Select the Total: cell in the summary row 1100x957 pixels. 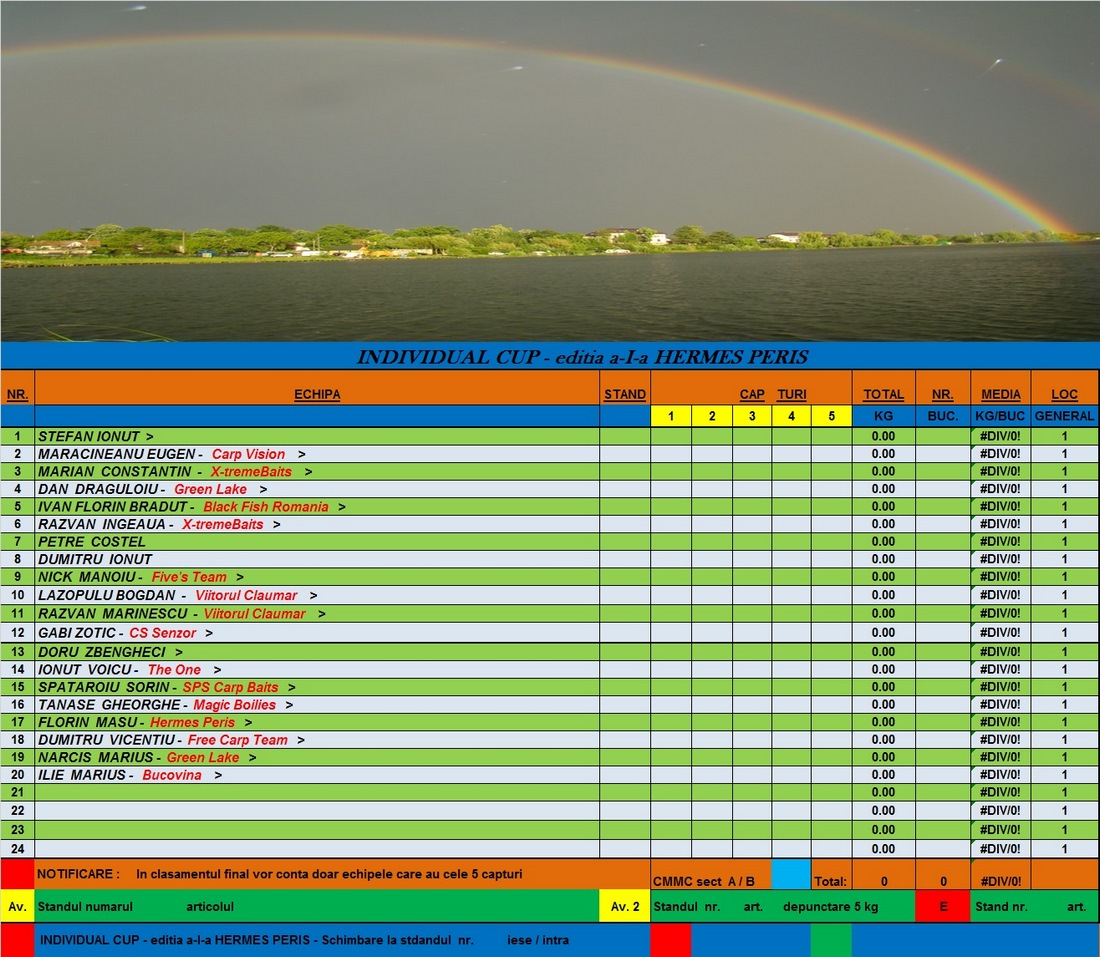point(832,881)
